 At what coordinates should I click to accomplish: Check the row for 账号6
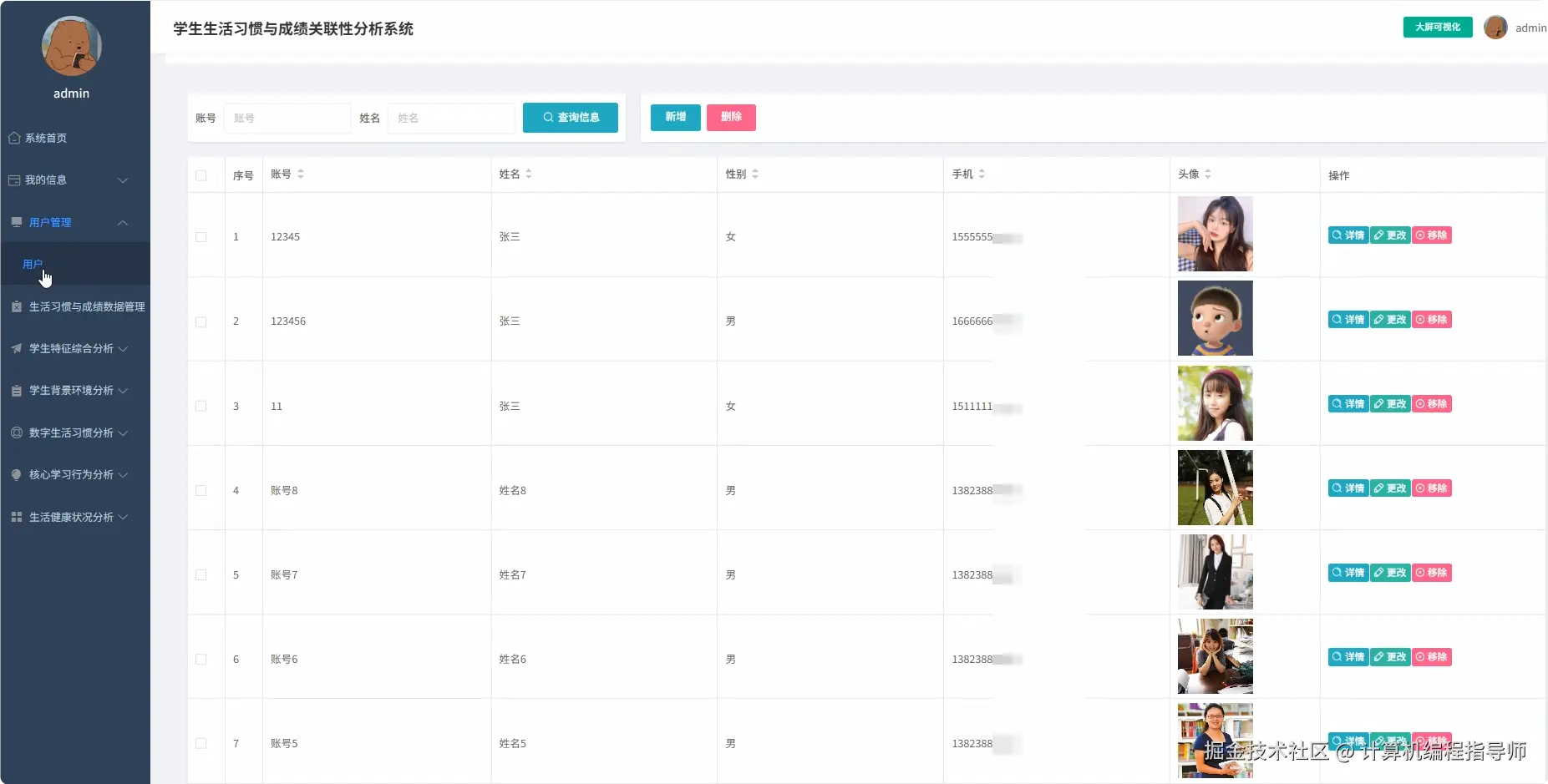[200, 659]
